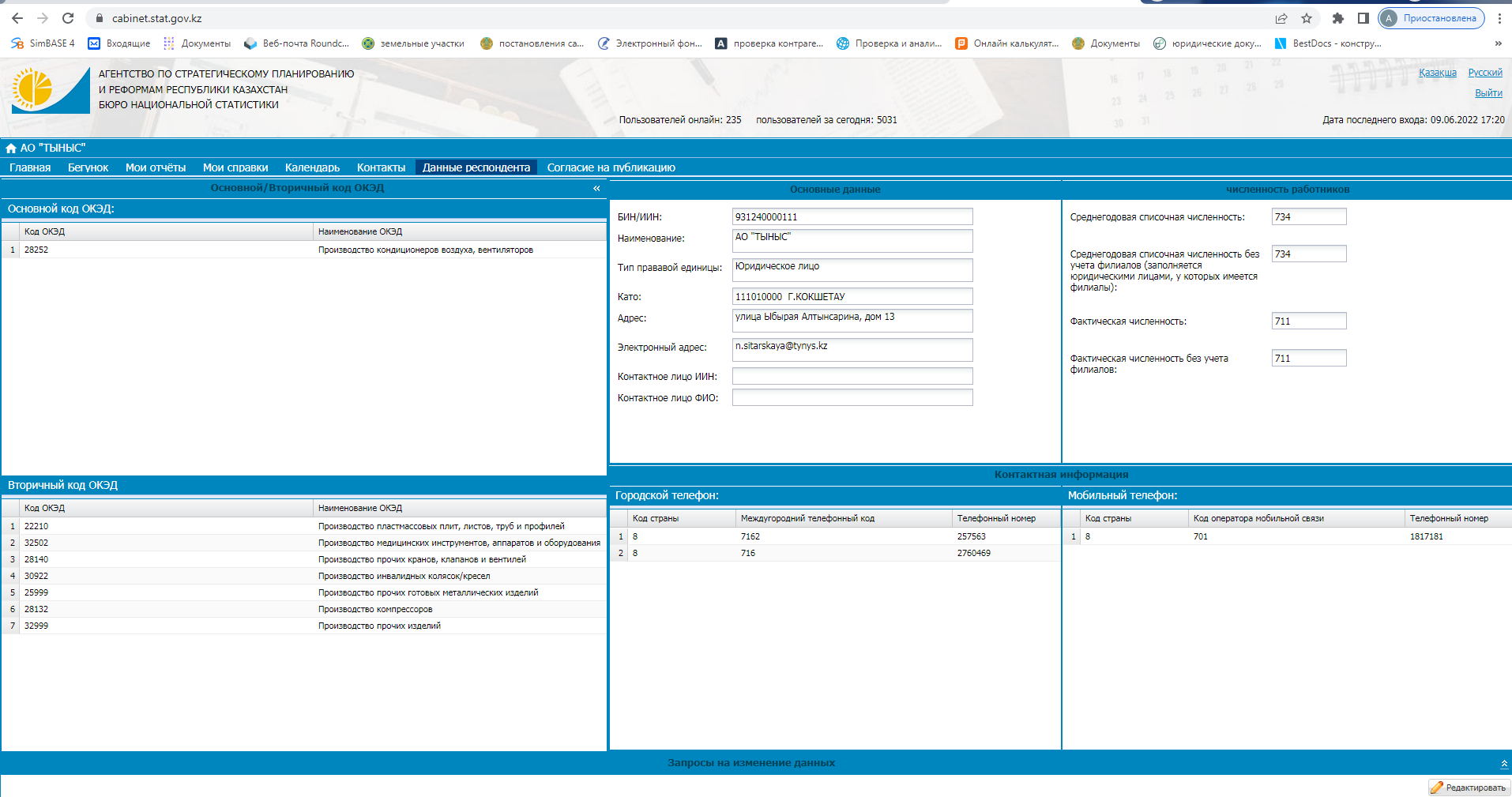Click the share page icon in address bar
The height and width of the screenshot is (797, 1512).
1281,18
